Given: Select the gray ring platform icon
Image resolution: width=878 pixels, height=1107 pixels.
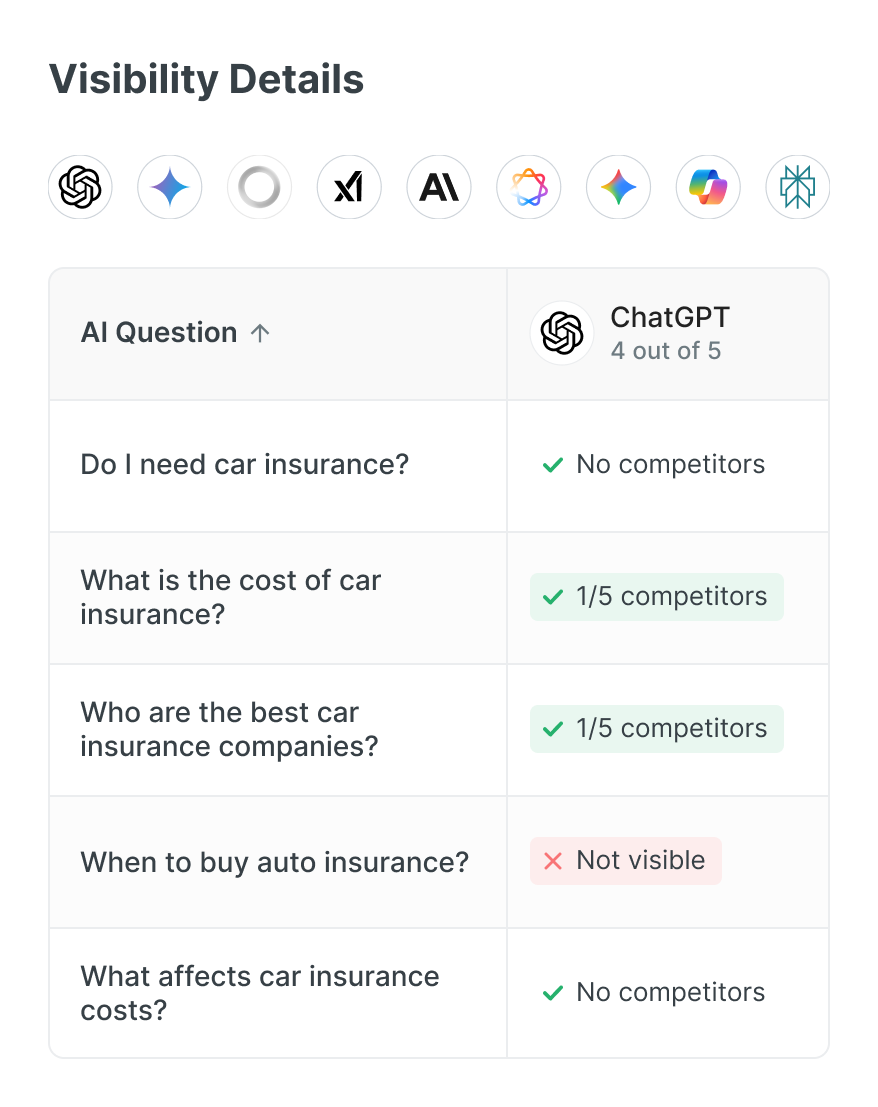Looking at the screenshot, I should tap(259, 187).
